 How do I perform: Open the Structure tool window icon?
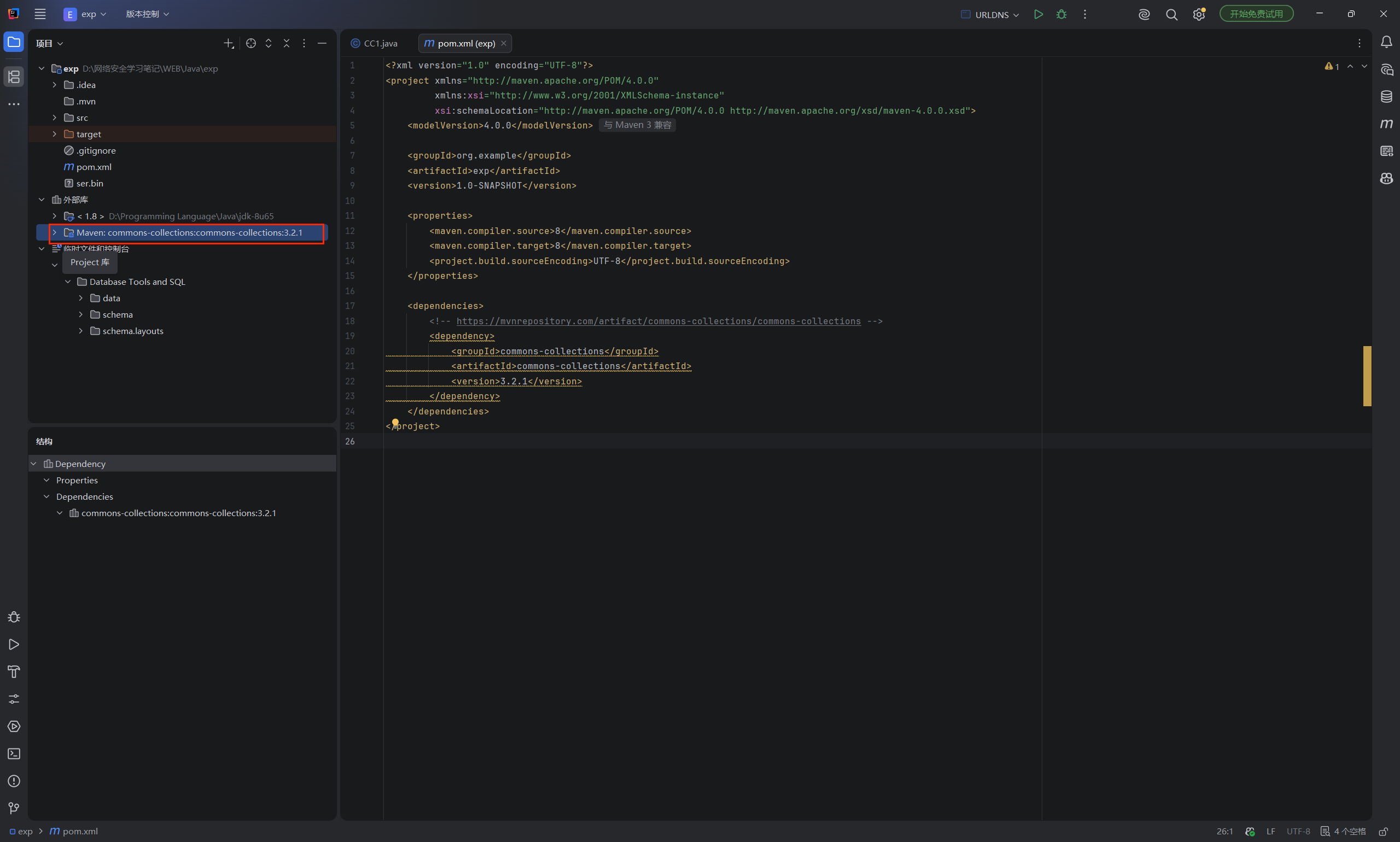(14, 77)
